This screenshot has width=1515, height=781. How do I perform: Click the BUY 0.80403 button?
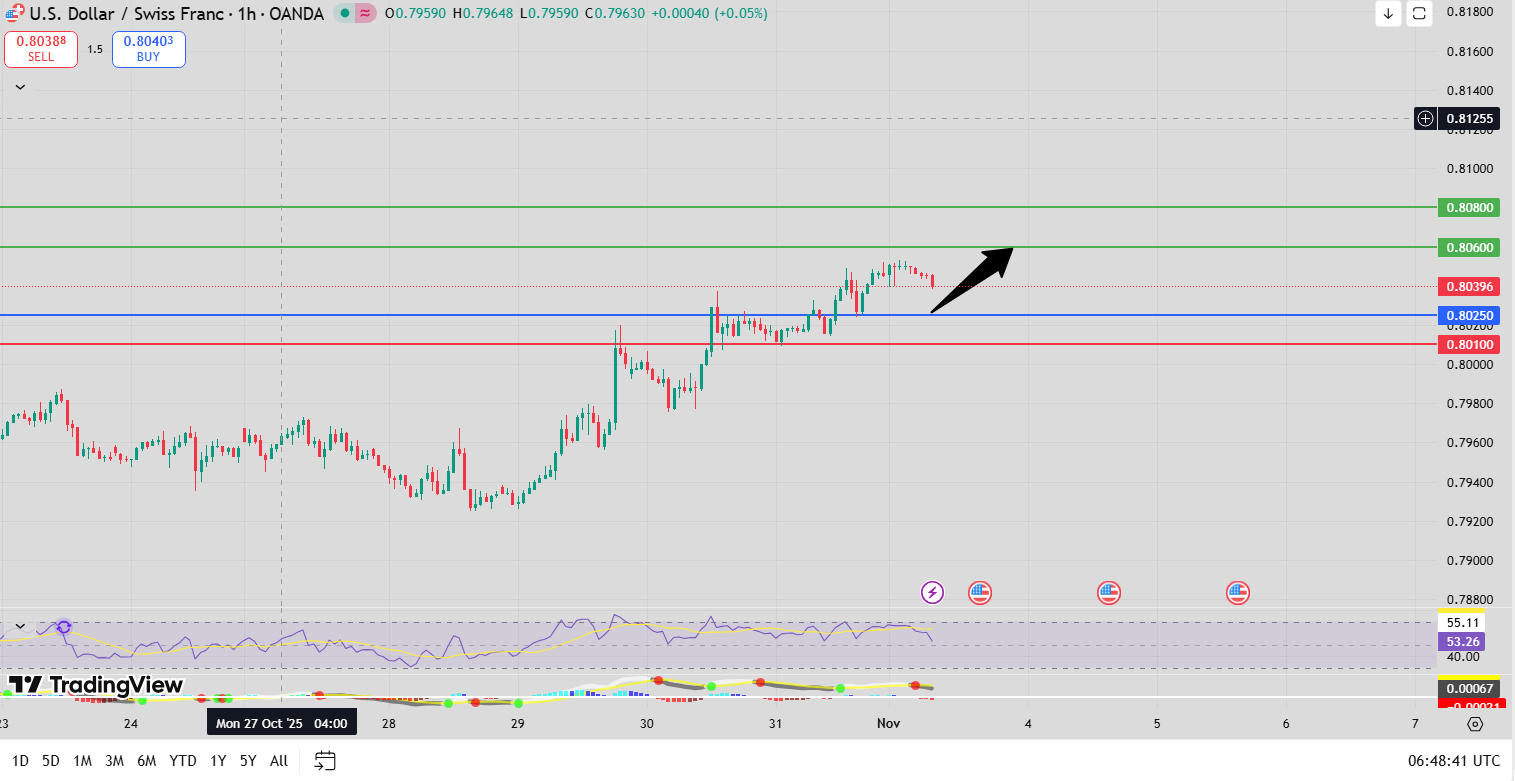coord(148,48)
